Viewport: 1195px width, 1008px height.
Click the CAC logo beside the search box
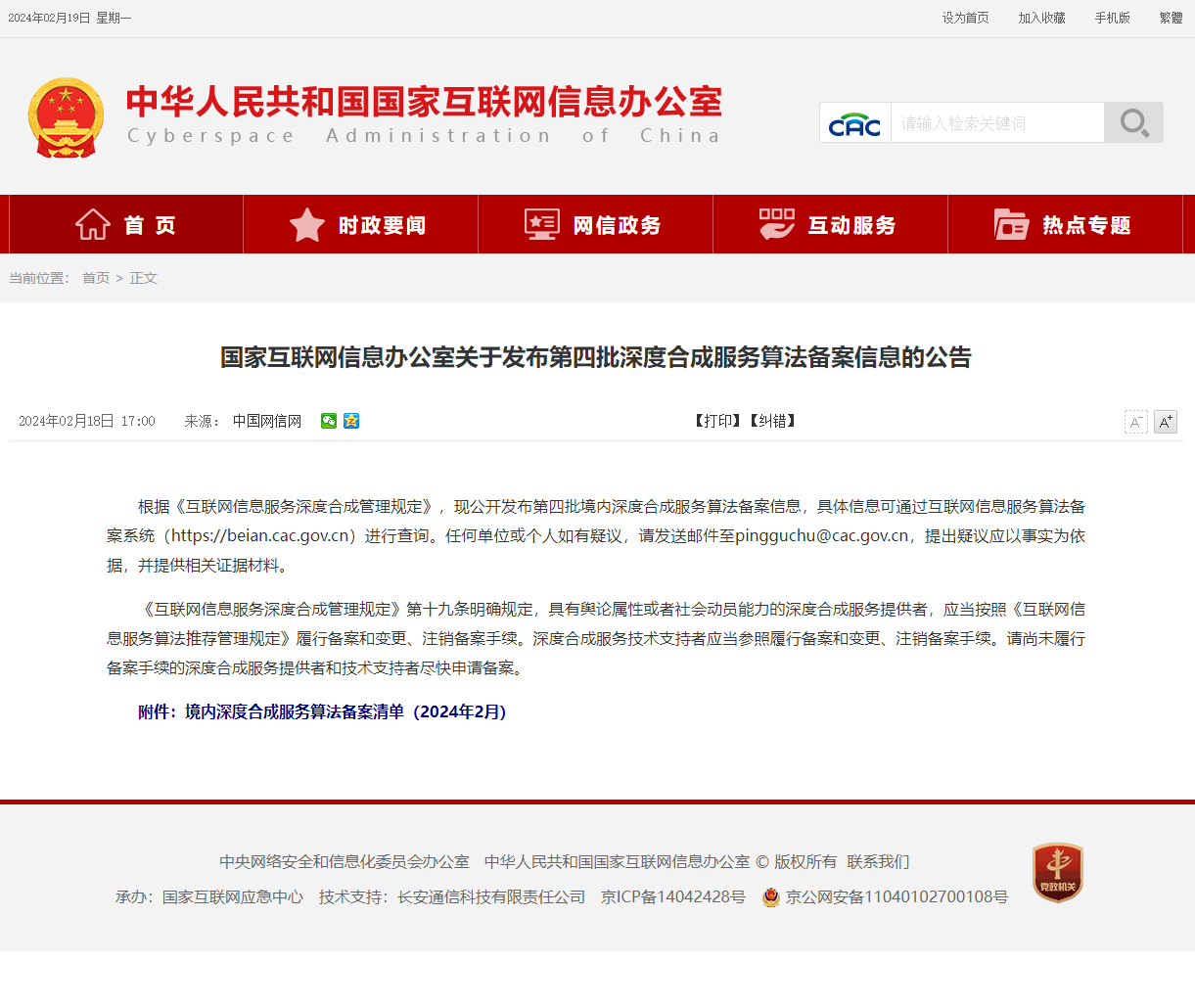(x=854, y=123)
